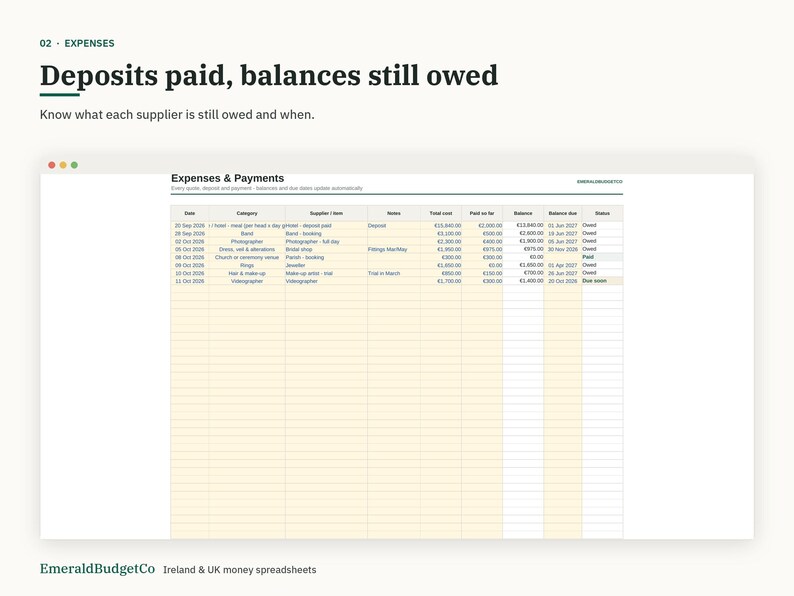Click the 01 Jun 2027 balance due cell
794x596 pixels.
[x=563, y=225]
